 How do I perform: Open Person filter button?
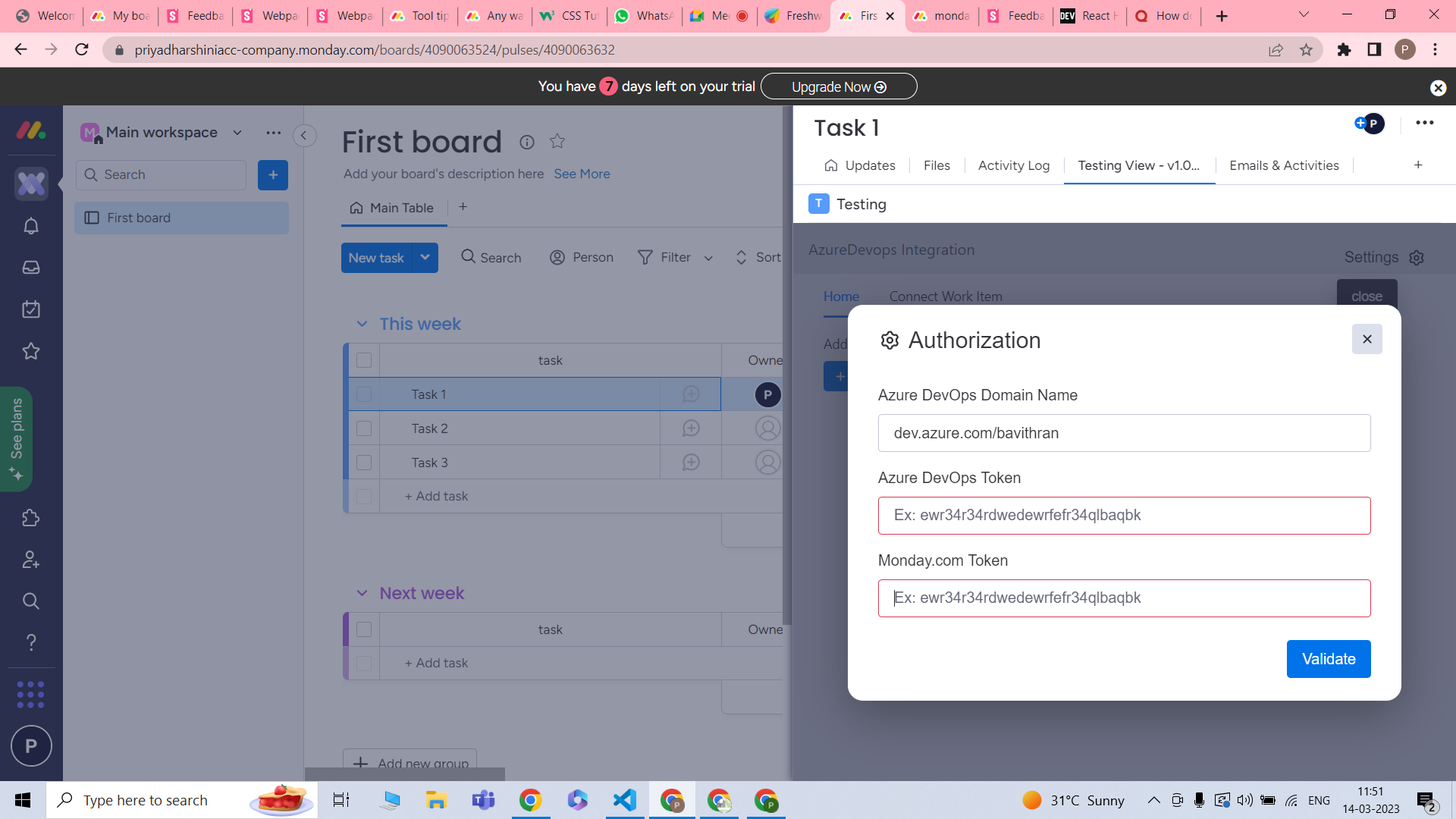click(x=582, y=258)
